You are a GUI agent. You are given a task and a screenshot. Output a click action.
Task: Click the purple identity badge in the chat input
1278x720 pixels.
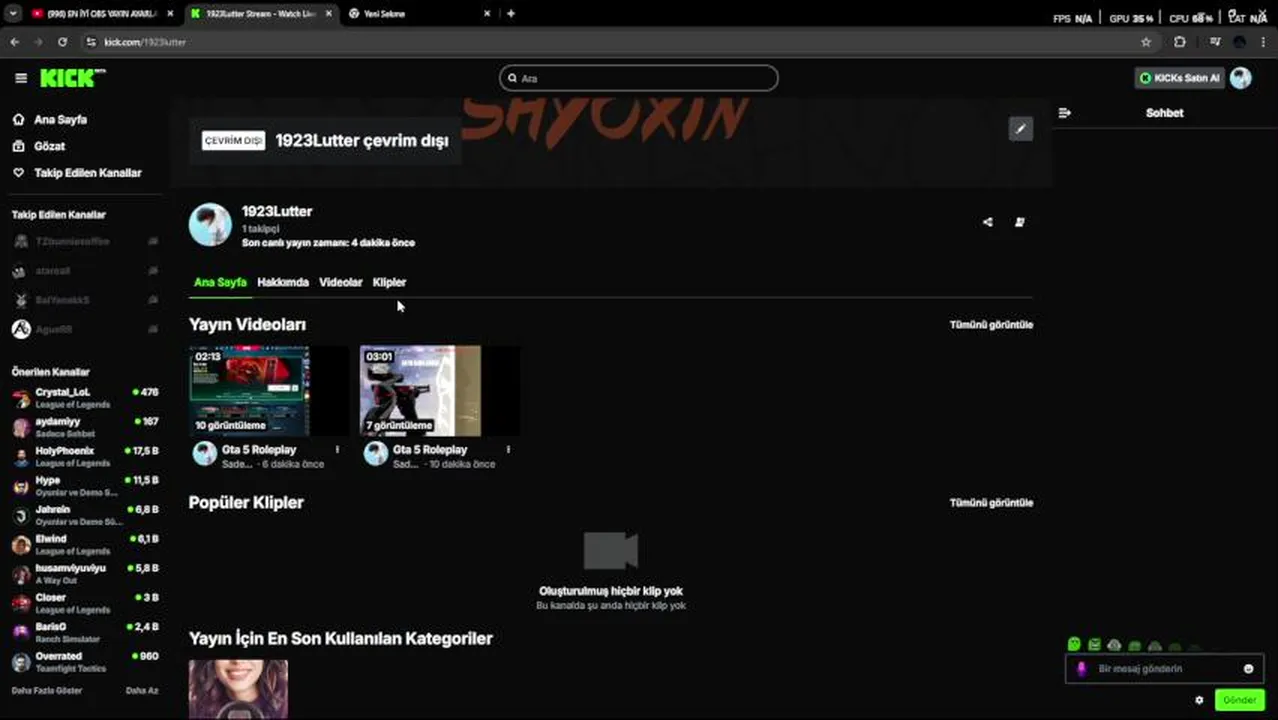(x=1081, y=669)
